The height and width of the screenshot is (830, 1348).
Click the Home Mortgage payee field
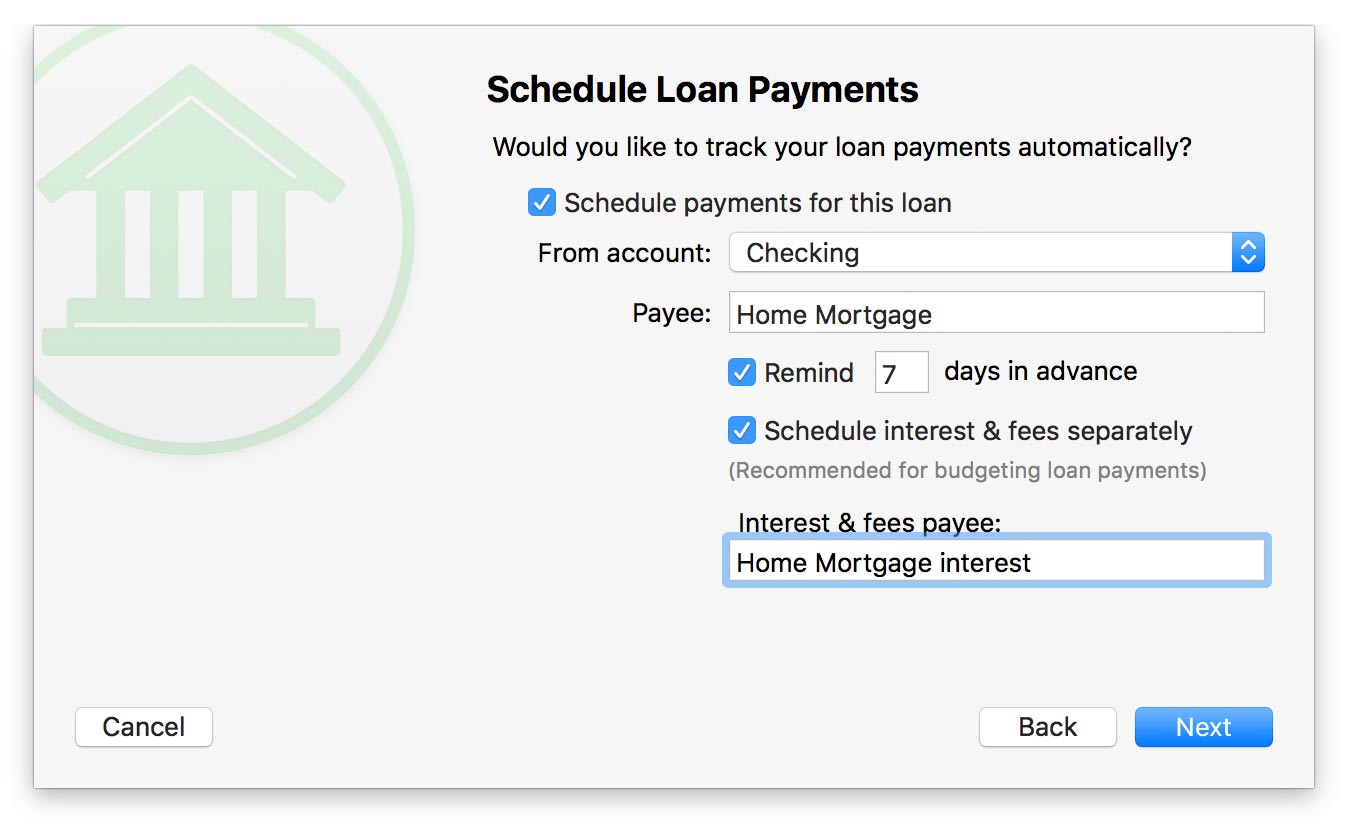coord(996,314)
